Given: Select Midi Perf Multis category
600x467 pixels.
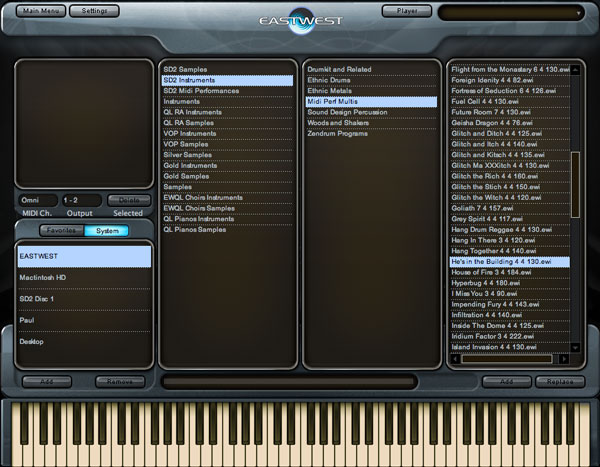Looking at the screenshot, I should point(371,101).
